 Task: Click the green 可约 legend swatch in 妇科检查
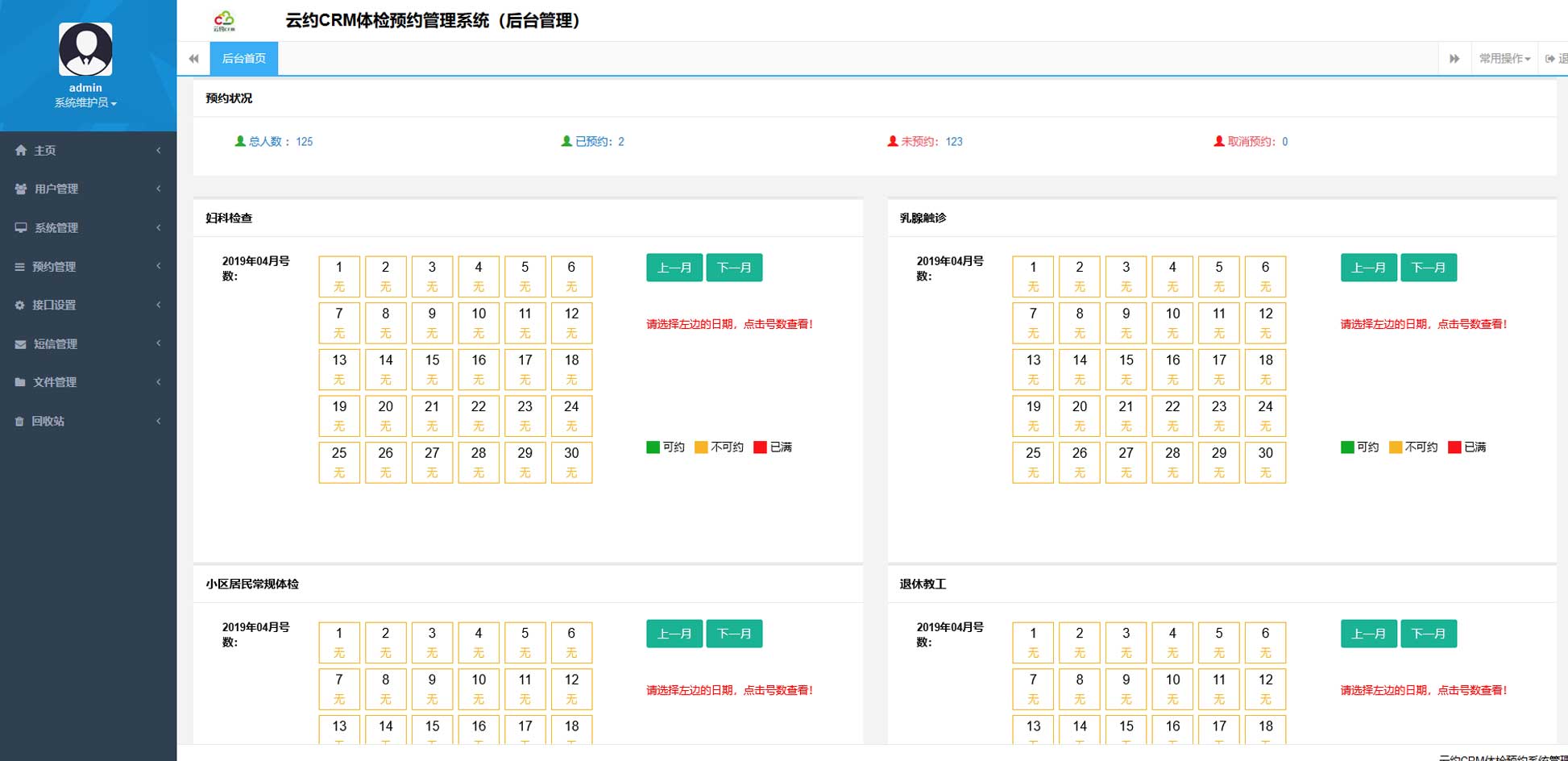tap(653, 447)
